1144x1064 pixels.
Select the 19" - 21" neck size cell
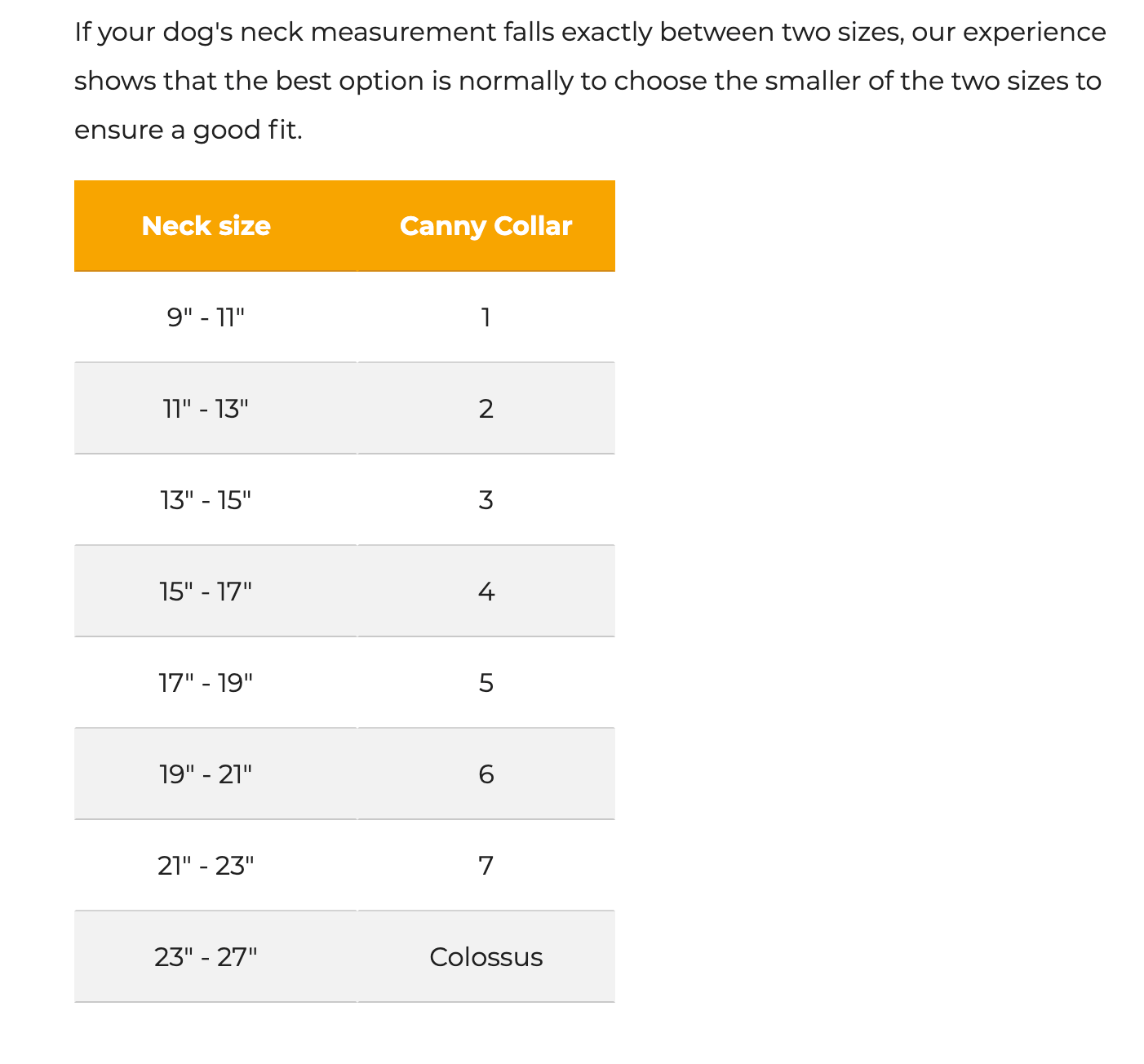point(206,774)
